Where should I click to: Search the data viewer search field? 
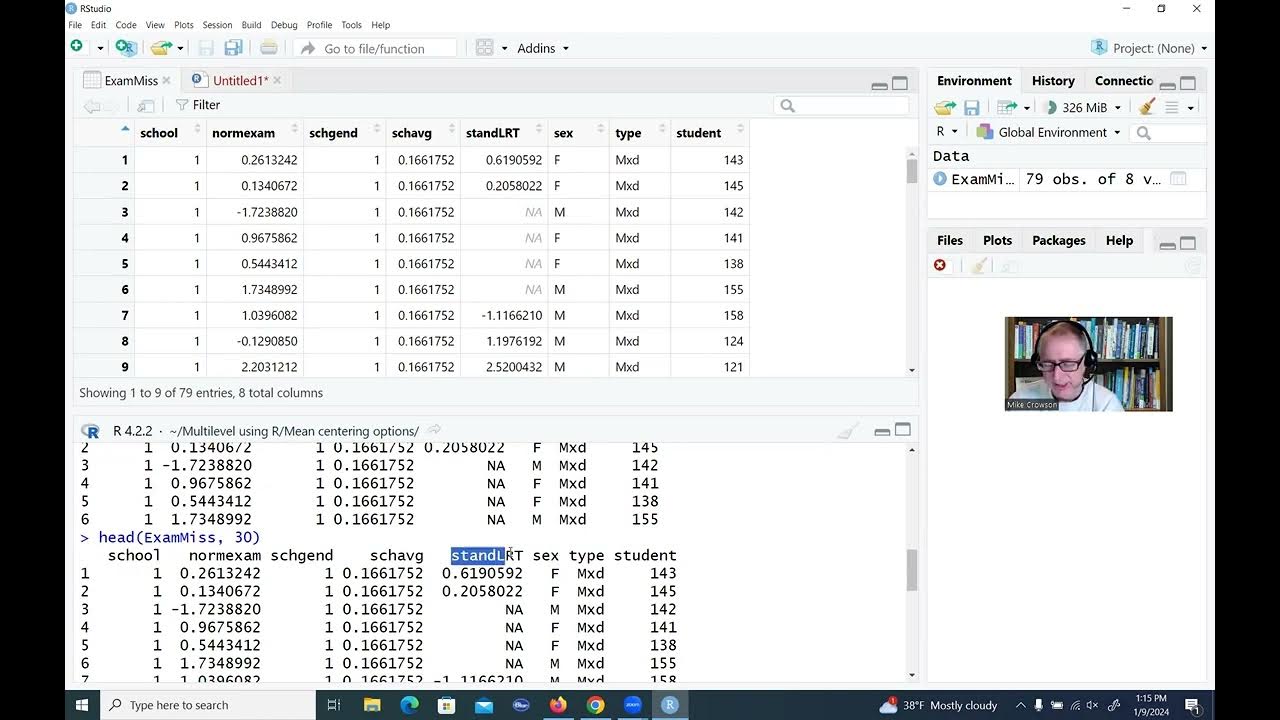coord(842,105)
